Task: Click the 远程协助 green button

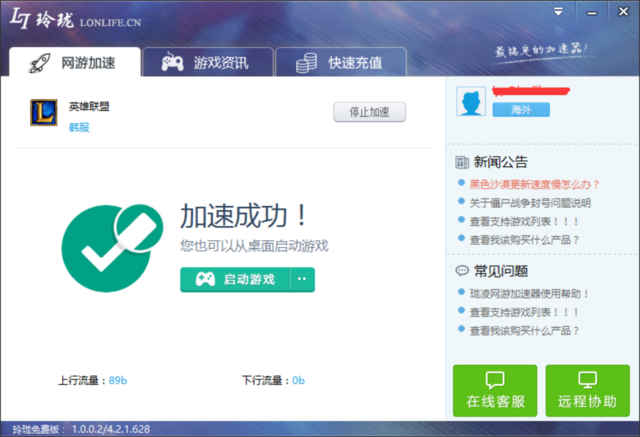Action: click(x=587, y=390)
